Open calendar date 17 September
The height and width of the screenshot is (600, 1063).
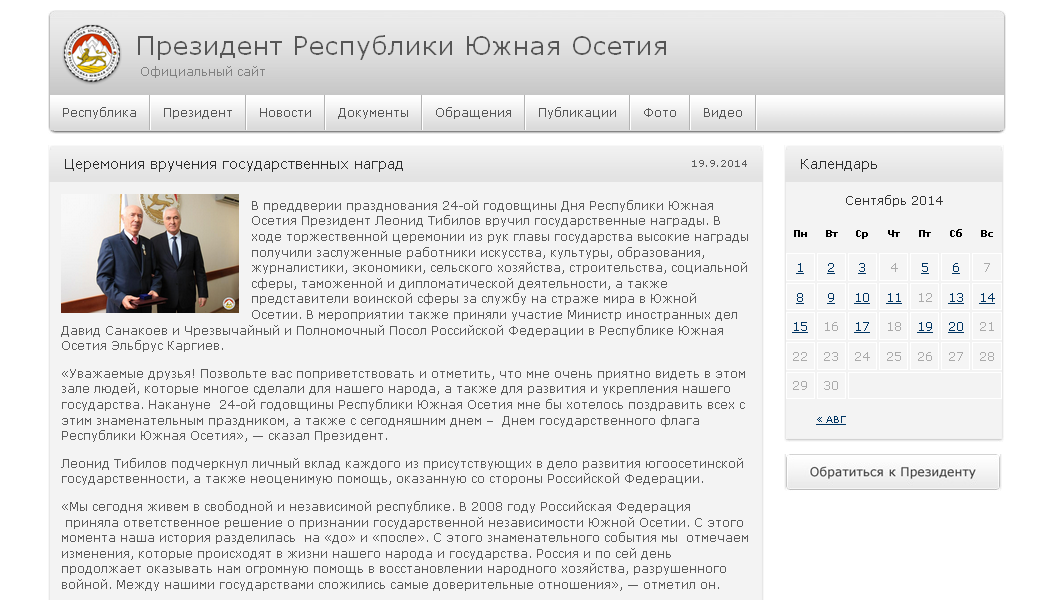[862, 327]
